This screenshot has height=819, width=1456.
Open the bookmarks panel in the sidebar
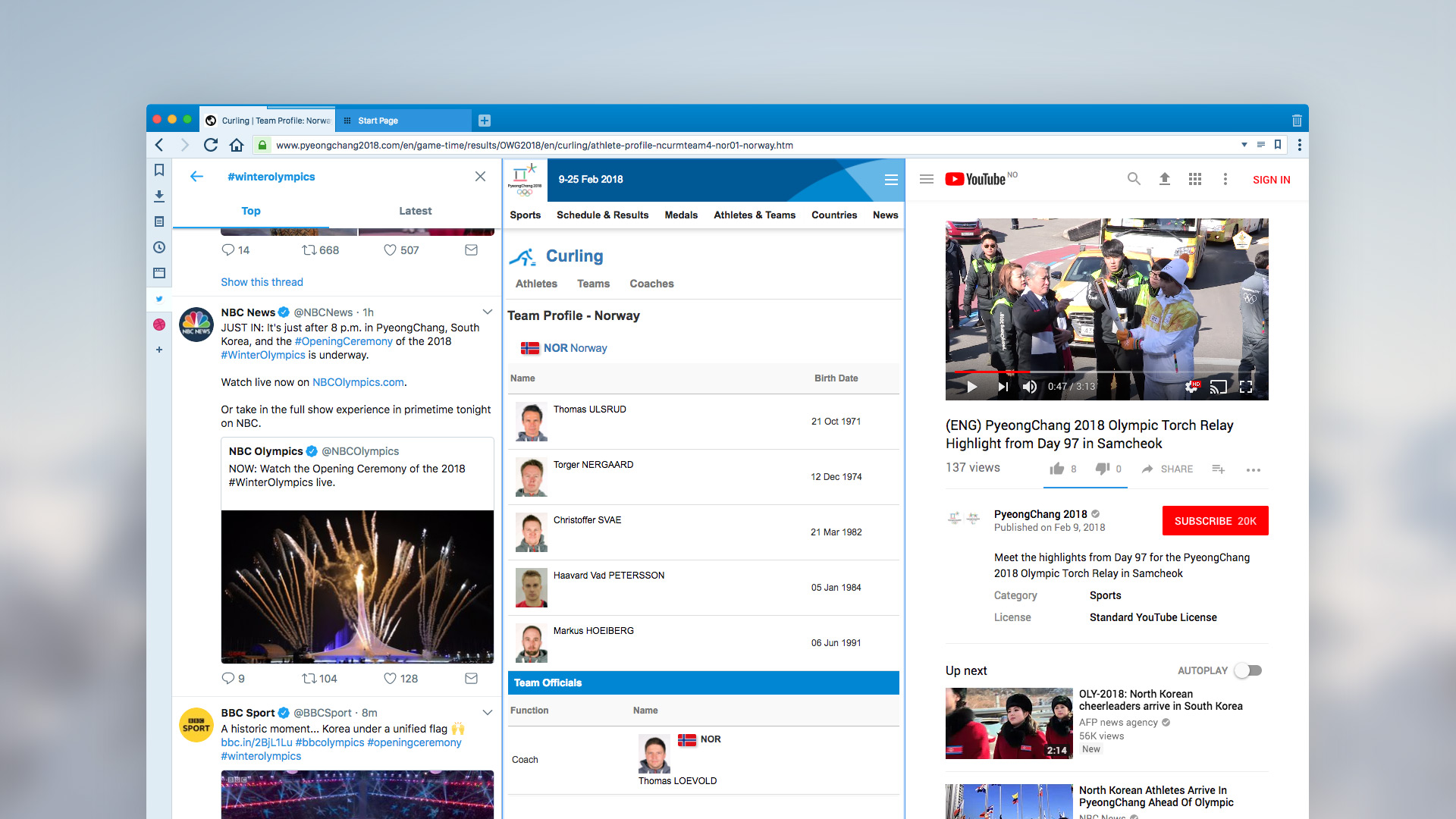point(159,170)
